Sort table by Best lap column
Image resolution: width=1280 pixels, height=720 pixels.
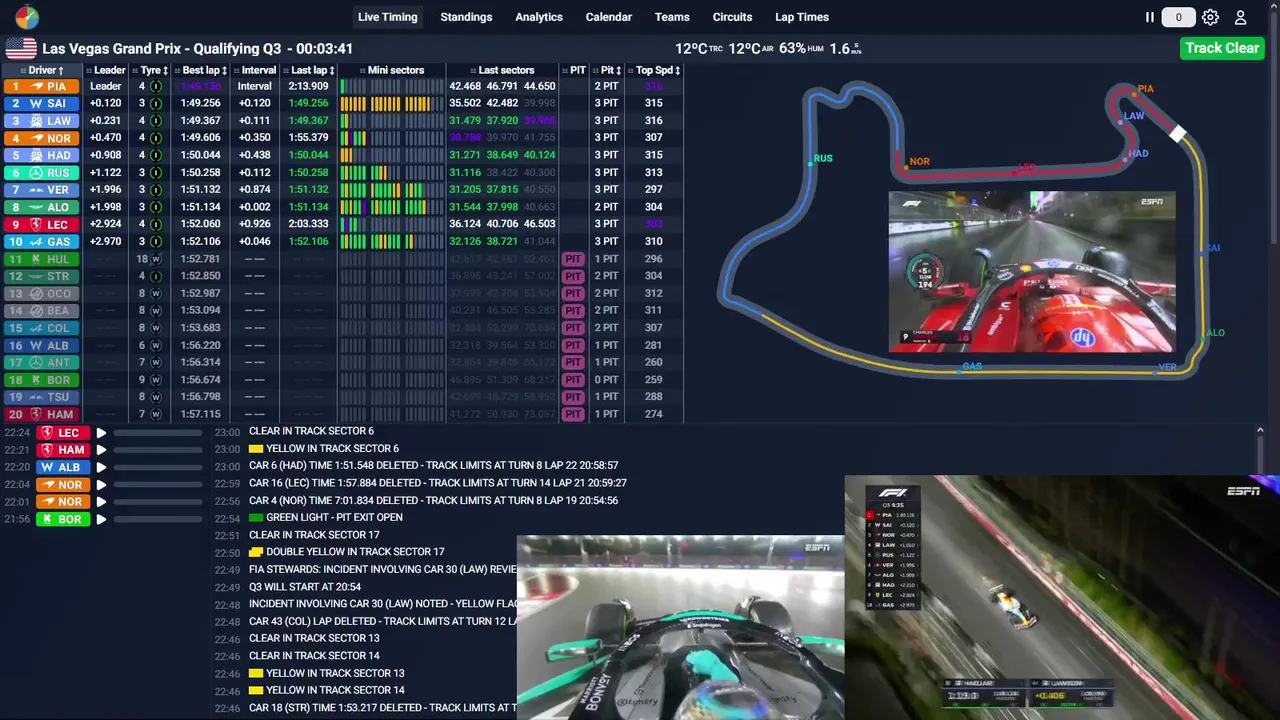tap(204, 70)
